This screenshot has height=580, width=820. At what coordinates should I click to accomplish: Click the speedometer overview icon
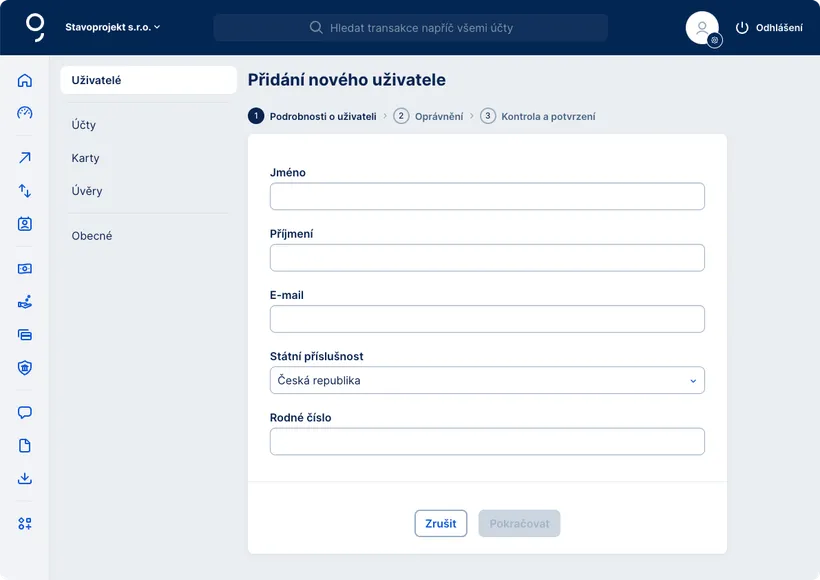[x=25, y=112]
